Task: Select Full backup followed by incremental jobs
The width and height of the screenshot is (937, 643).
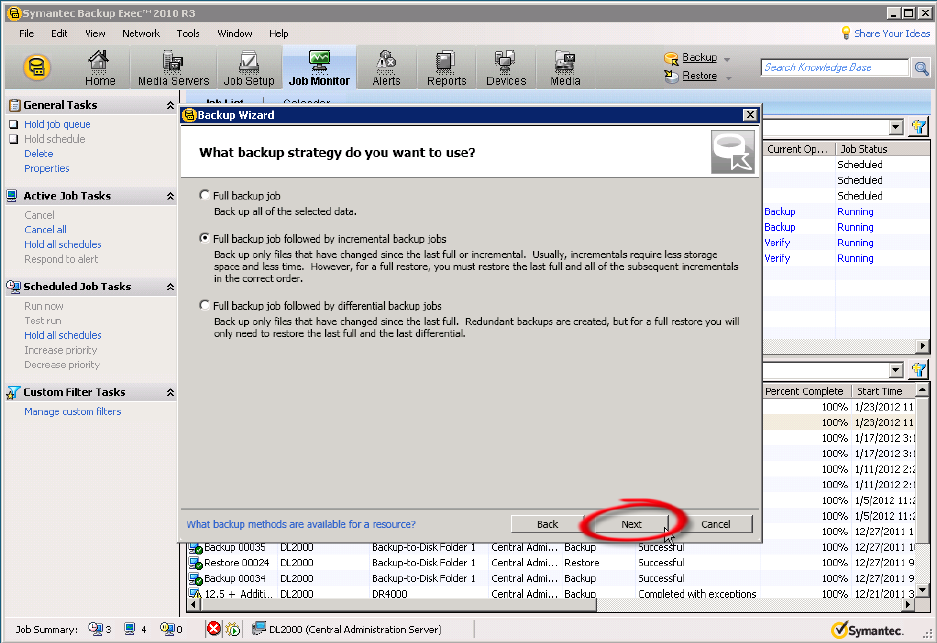Action: 205,238
